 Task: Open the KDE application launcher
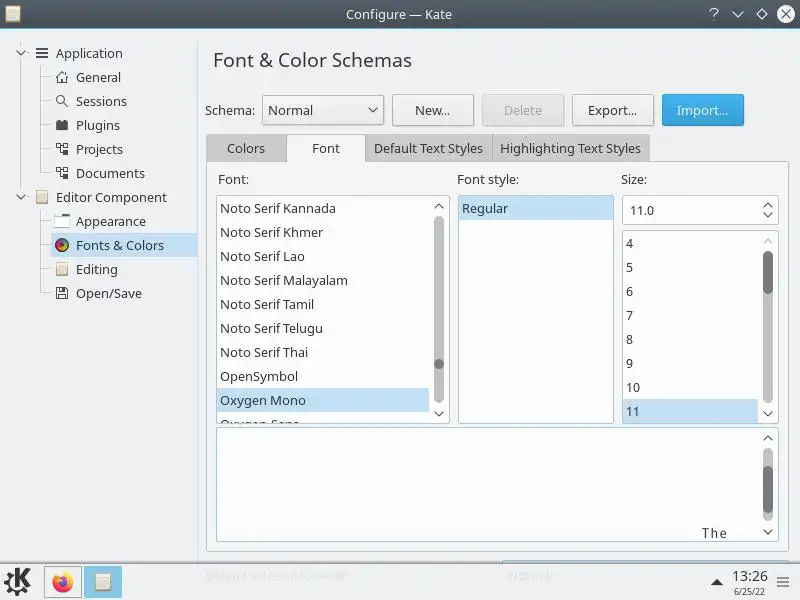(x=18, y=582)
